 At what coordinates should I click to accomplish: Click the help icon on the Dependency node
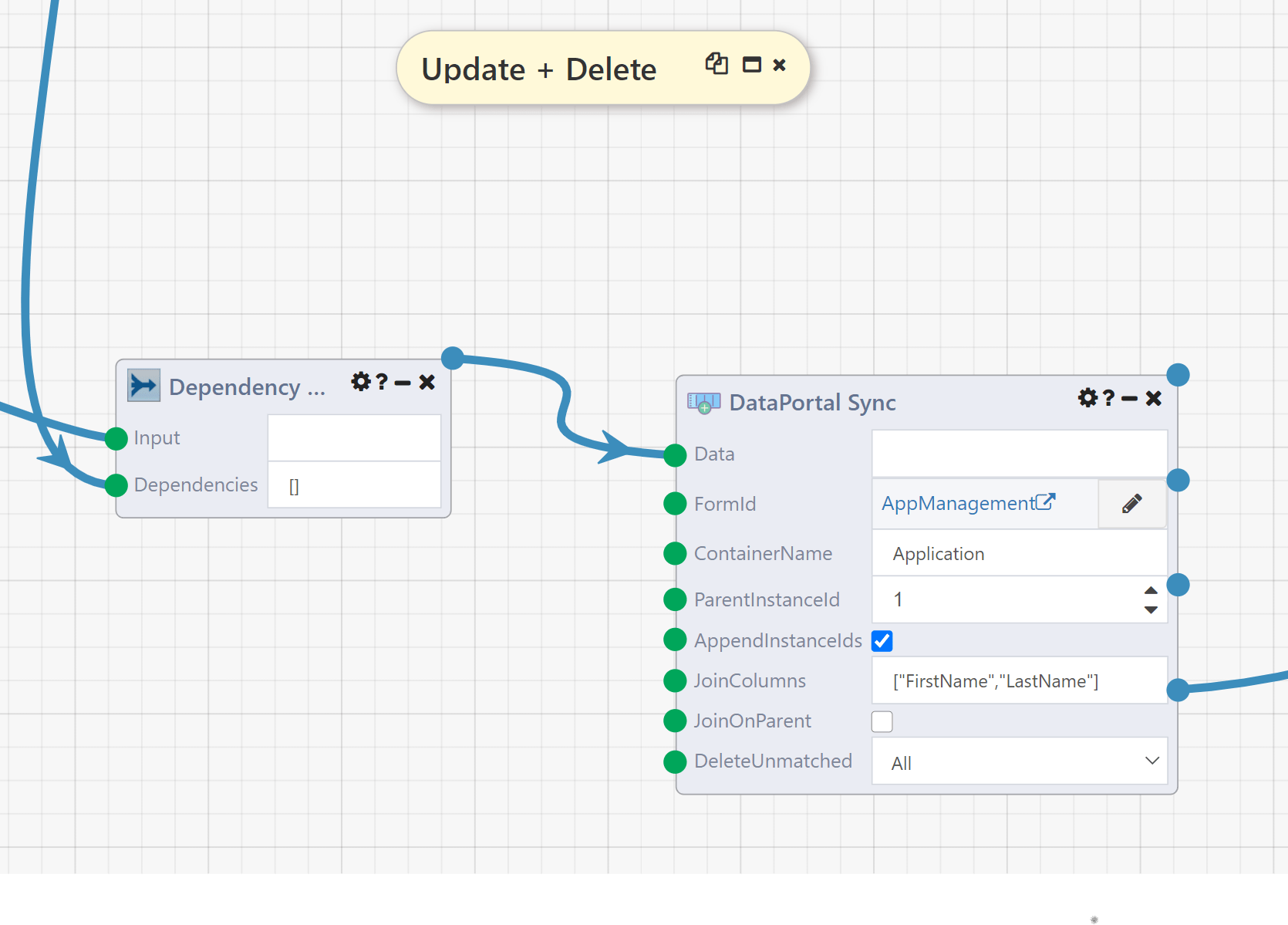tap(383, 382)
